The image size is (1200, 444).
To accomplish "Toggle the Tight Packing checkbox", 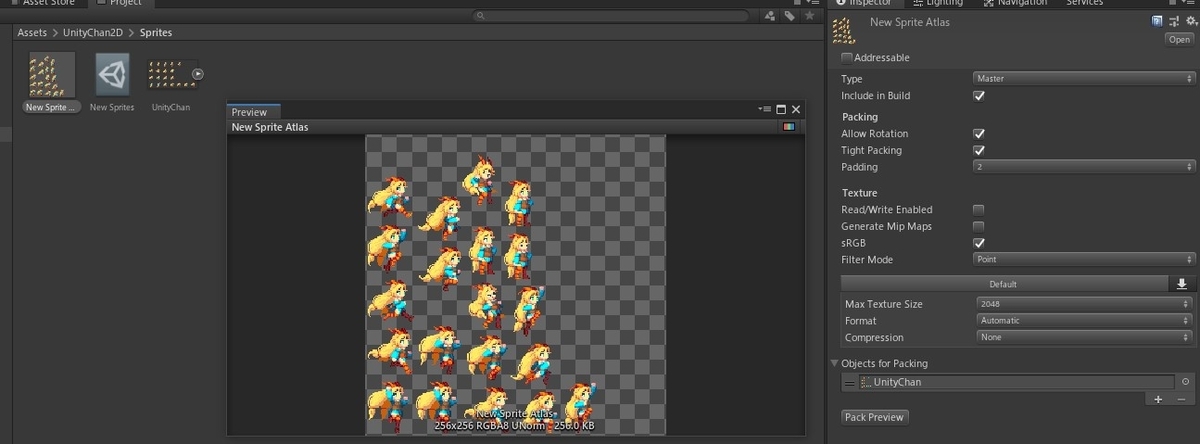I will (x=979, y=150).
